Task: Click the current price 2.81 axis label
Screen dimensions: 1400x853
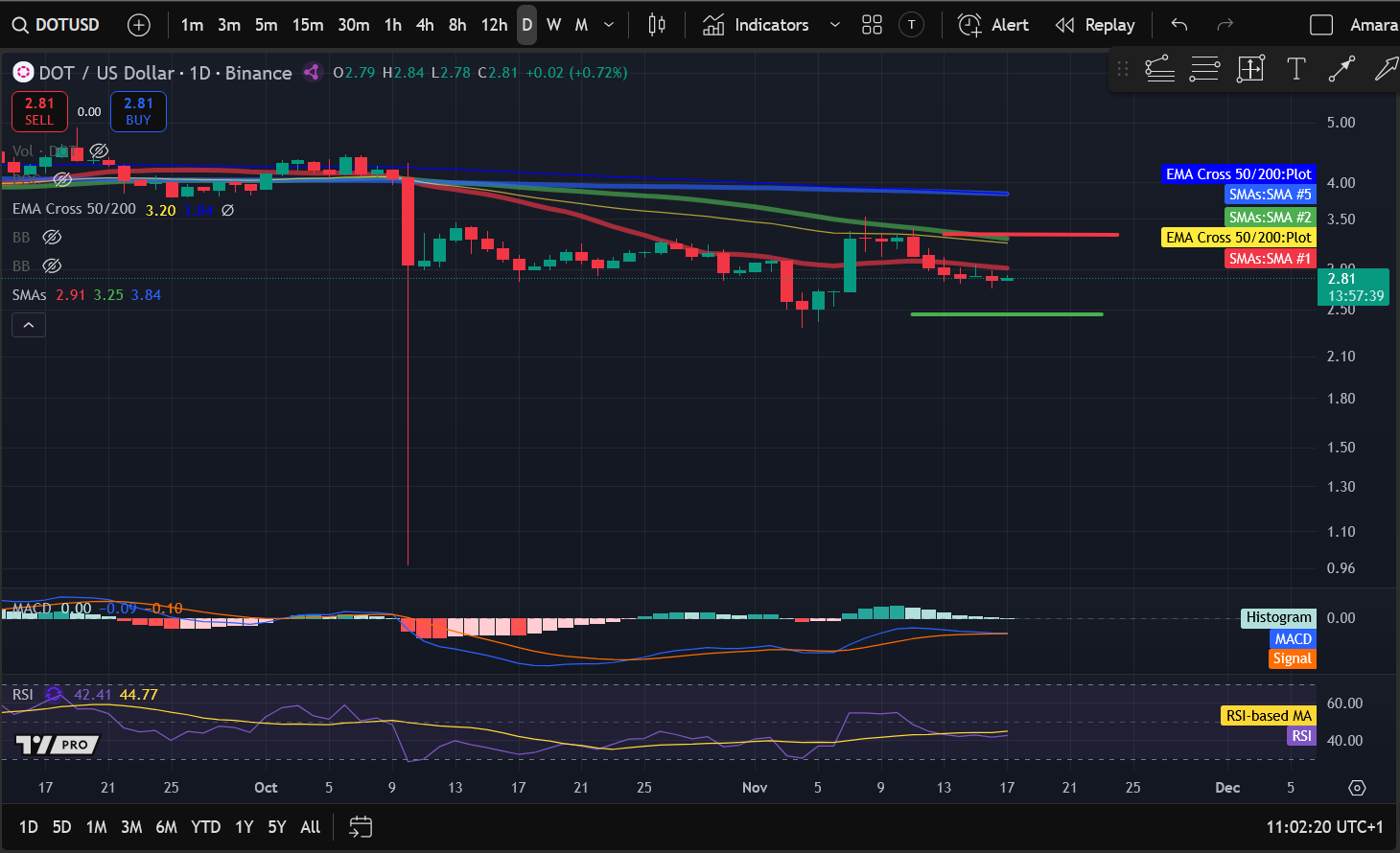Action: coord(1354,287)
